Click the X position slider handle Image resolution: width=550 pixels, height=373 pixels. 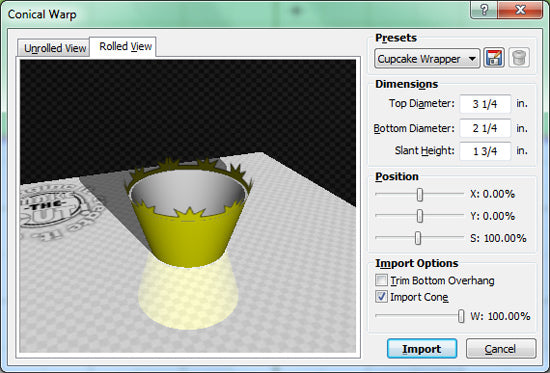[420, 194]
